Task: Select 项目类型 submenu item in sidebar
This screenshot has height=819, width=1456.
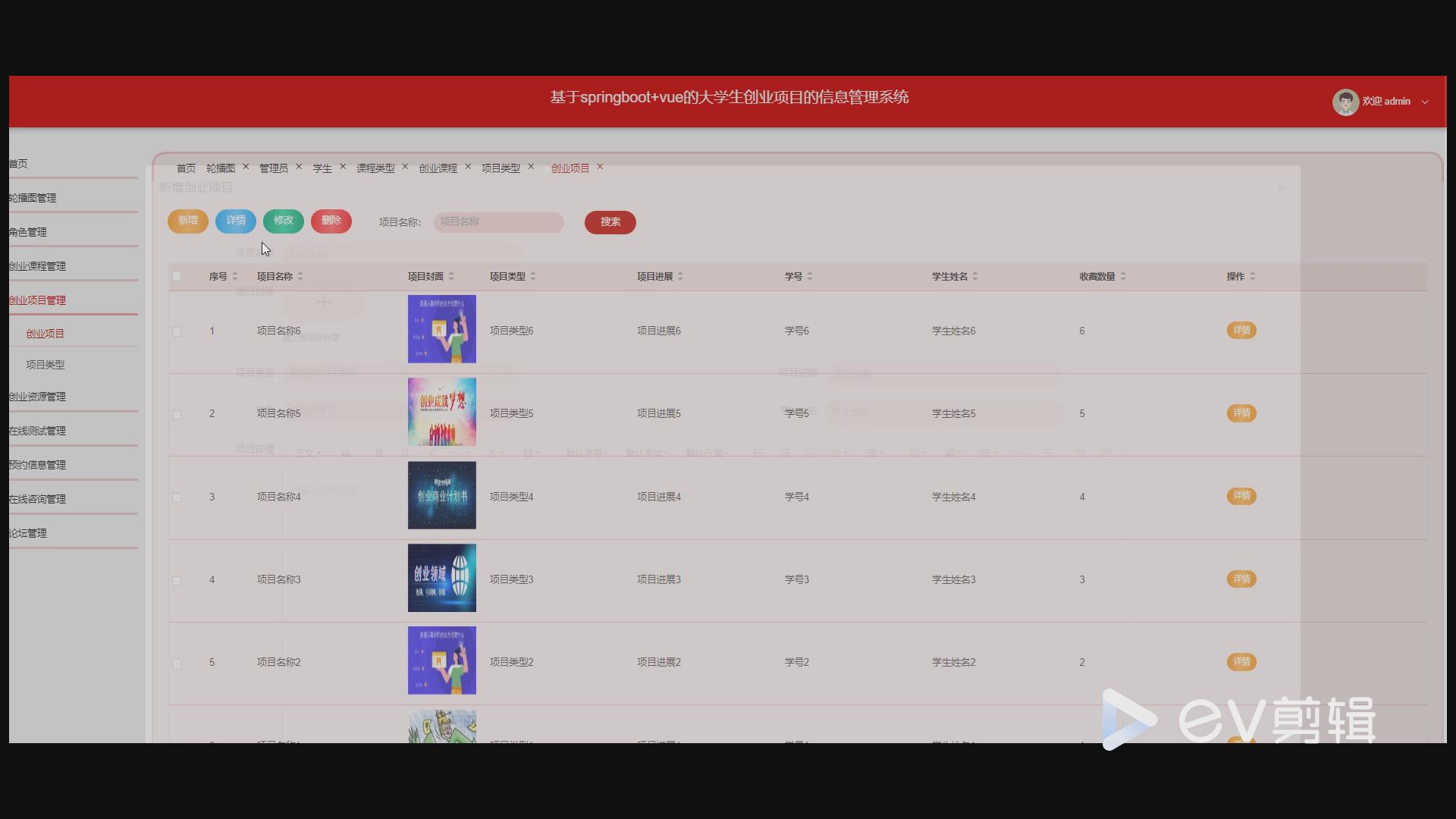Action: tap(45, 365)
